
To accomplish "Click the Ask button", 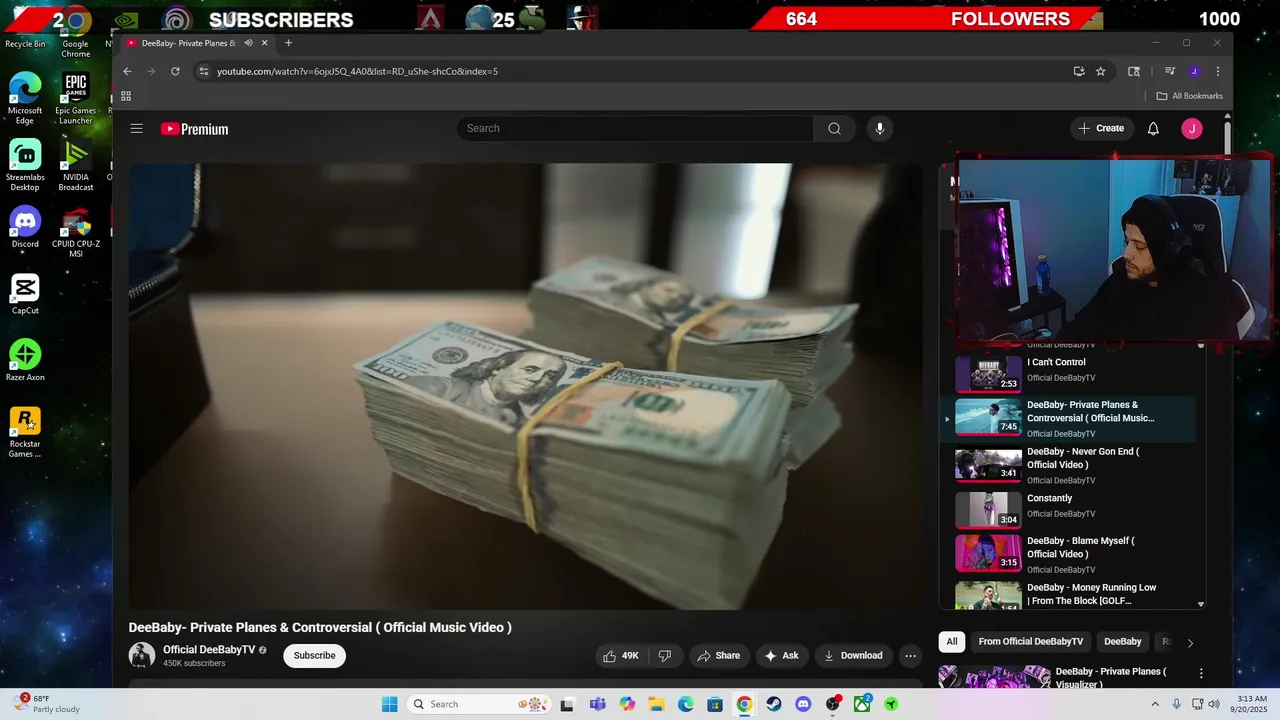I will click(x=781, y=656).
